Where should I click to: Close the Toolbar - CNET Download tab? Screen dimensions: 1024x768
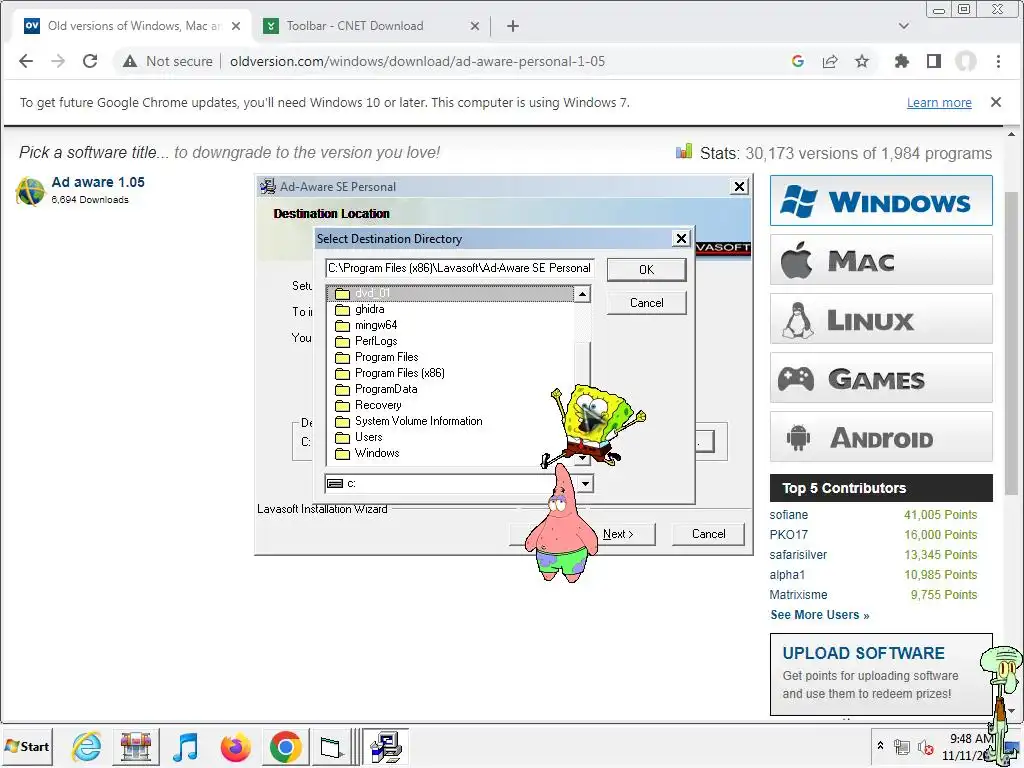(x=475, y=26)
